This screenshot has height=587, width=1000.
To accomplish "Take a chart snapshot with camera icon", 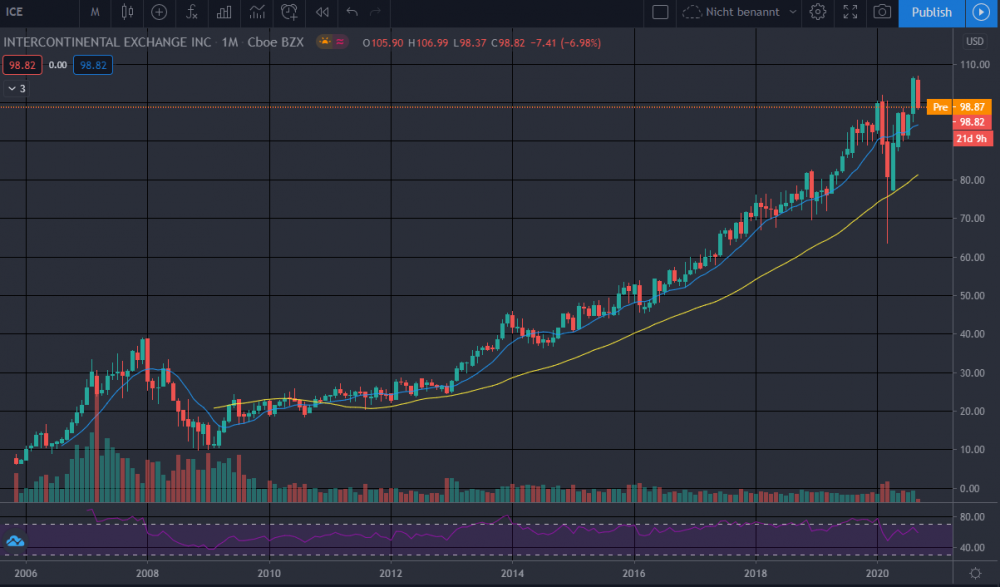I will [x=882, y=12].
